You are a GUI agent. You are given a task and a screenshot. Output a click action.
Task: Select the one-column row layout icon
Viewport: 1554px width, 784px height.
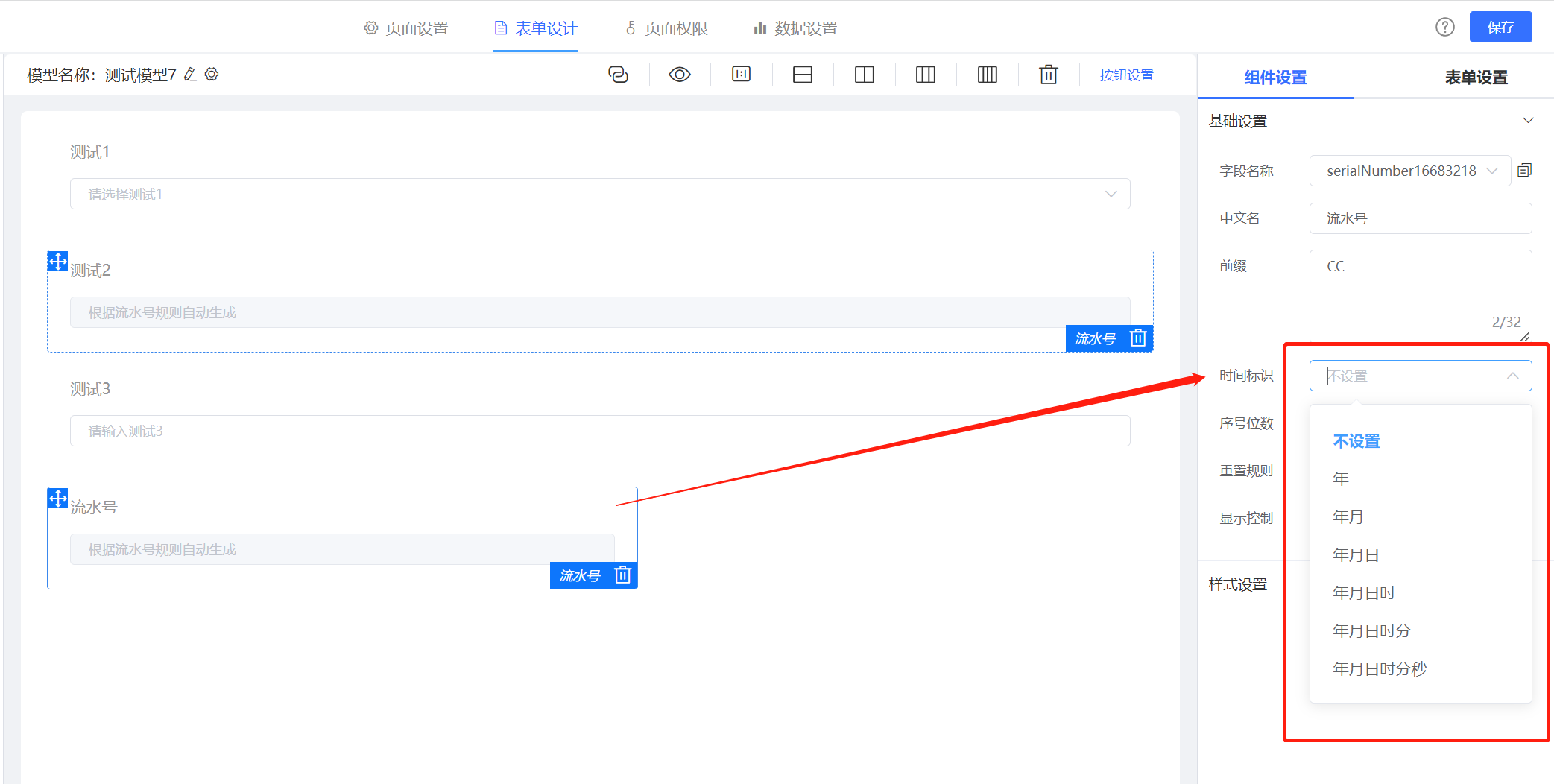803,75
